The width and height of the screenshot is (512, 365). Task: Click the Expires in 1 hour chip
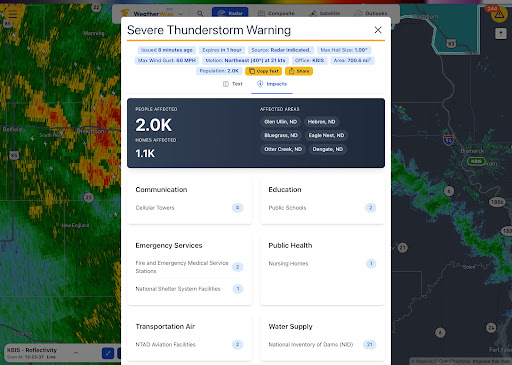click(222, 50)
